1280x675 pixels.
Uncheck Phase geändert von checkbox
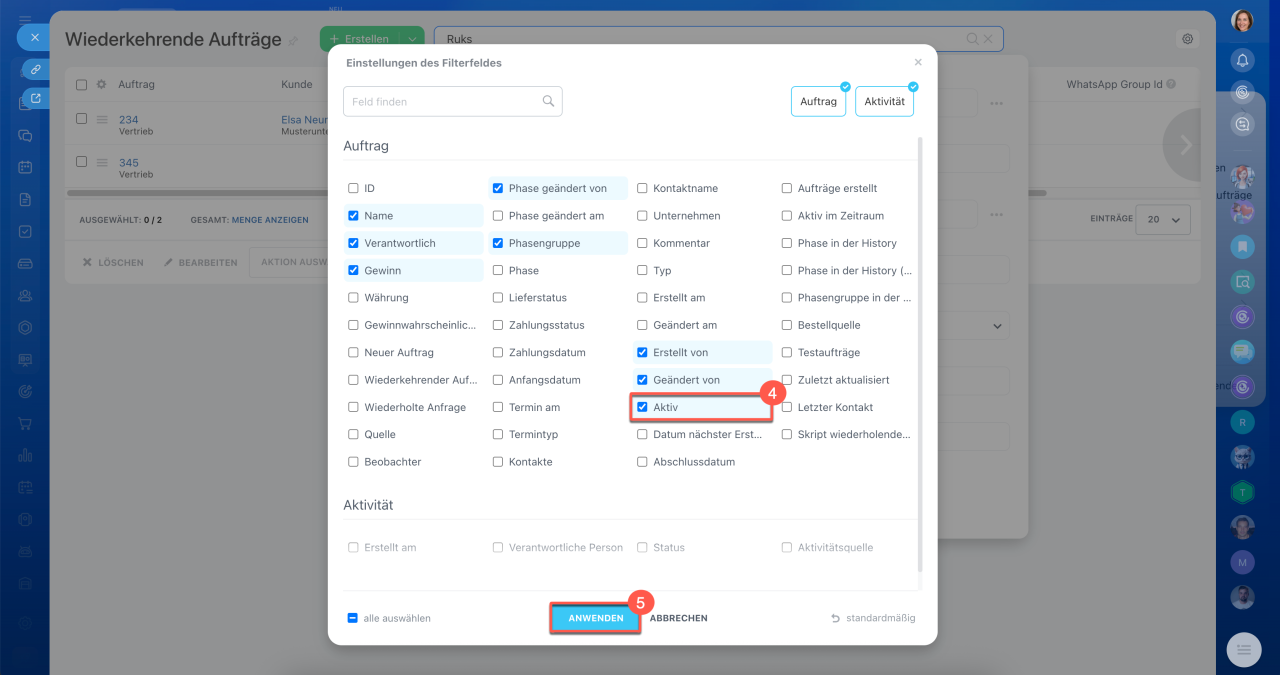(x=498, y=188)
